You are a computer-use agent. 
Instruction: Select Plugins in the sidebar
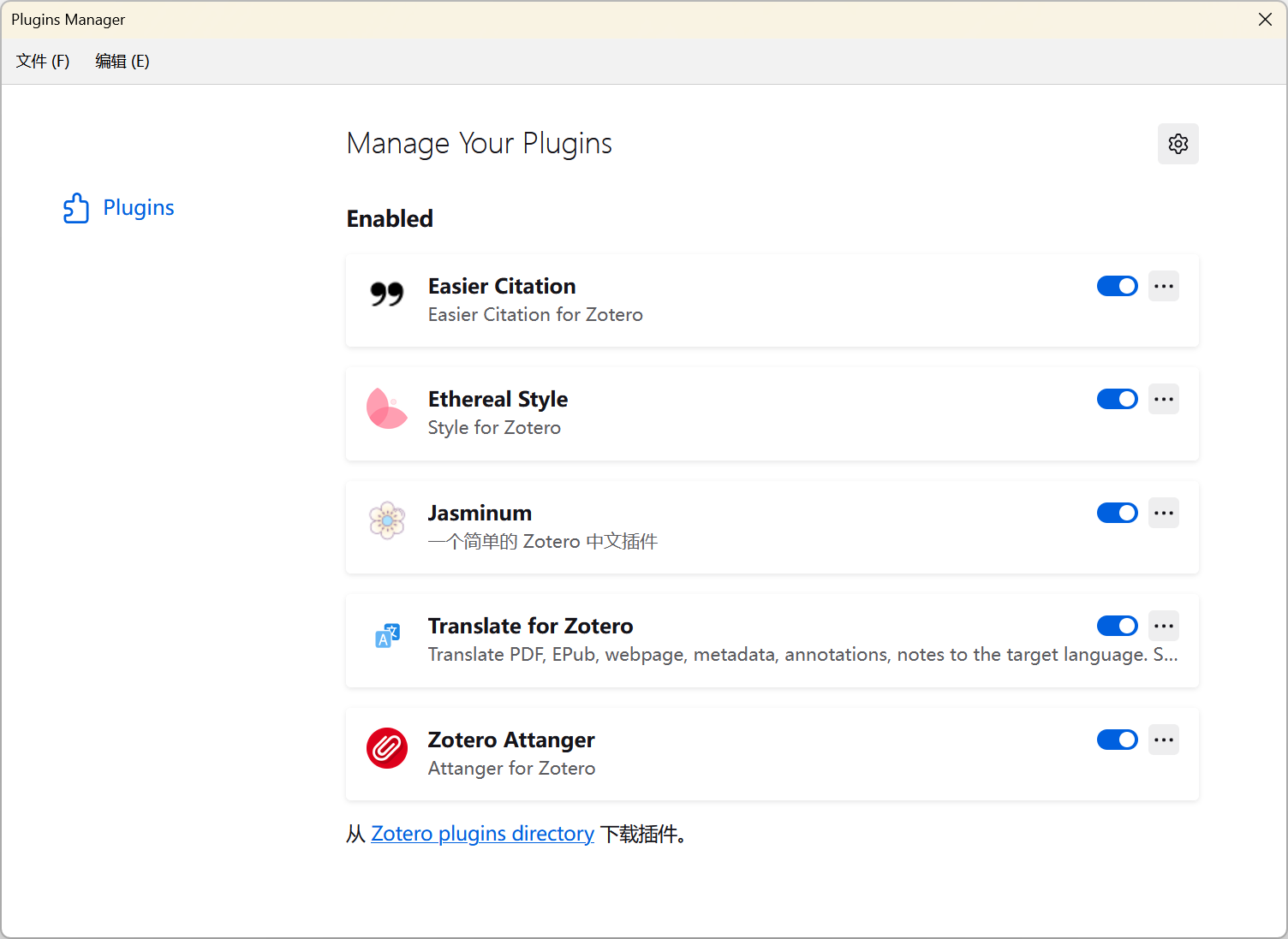[138, 208]
